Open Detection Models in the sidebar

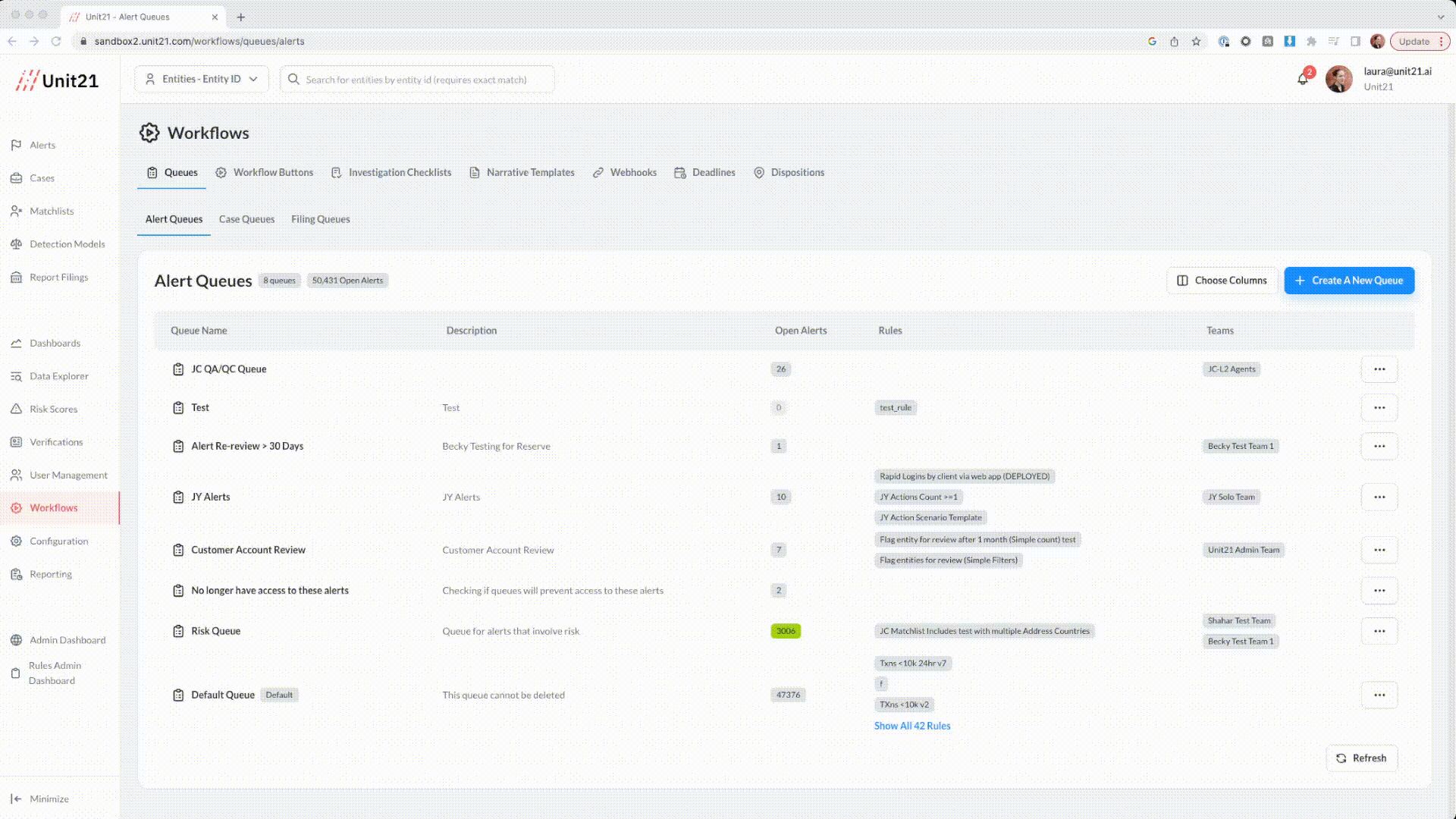(x=67, y=244)
